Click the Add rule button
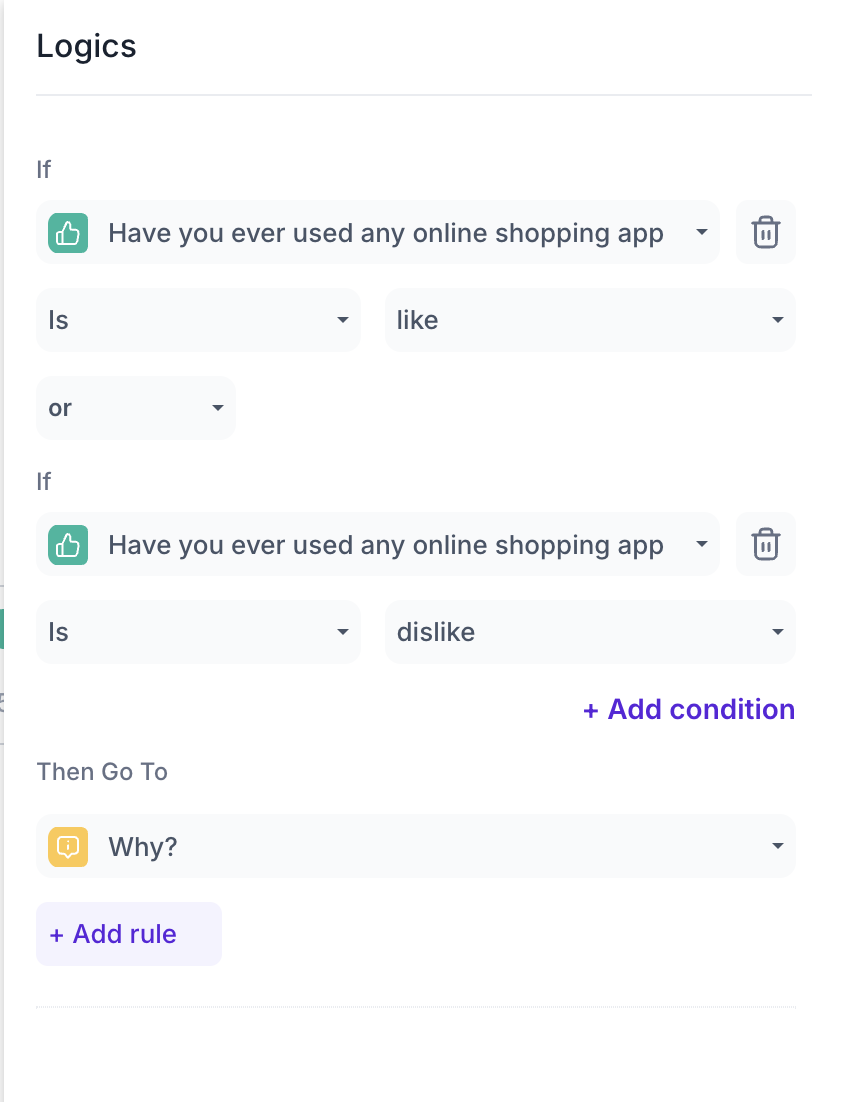The image size is (844, 1102). 129,934
